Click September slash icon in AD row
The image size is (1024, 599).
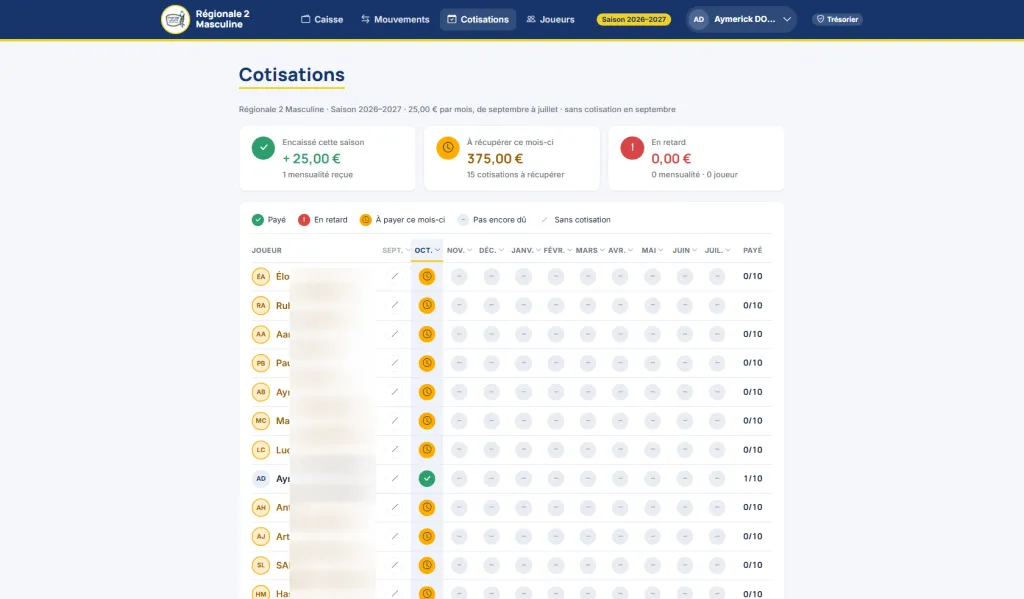tap(394, 478)
